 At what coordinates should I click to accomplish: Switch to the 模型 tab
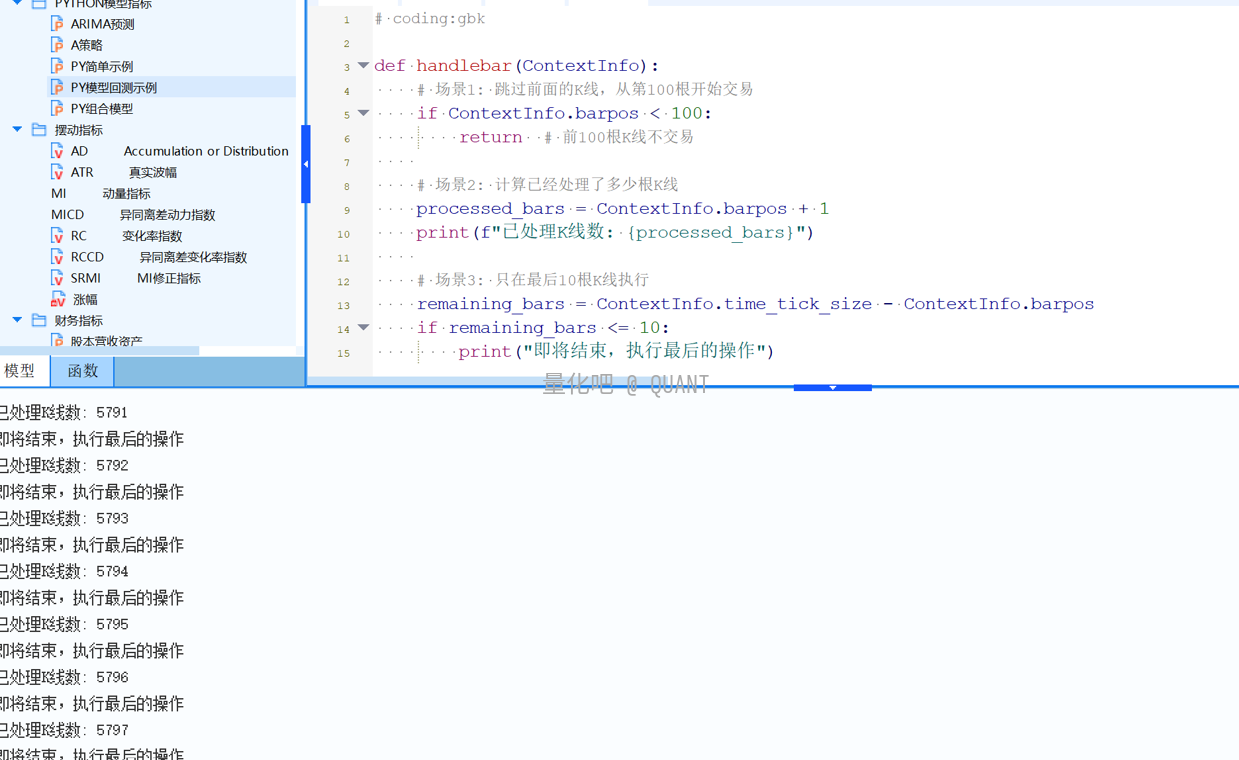[x=20, y=371]
